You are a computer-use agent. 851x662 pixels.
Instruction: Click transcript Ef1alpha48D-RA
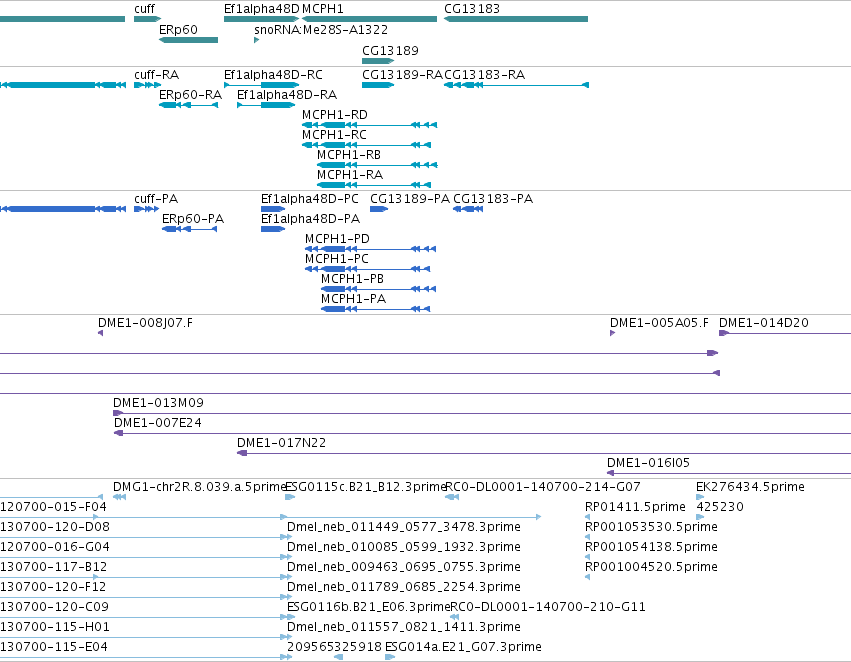coord(287,95)
